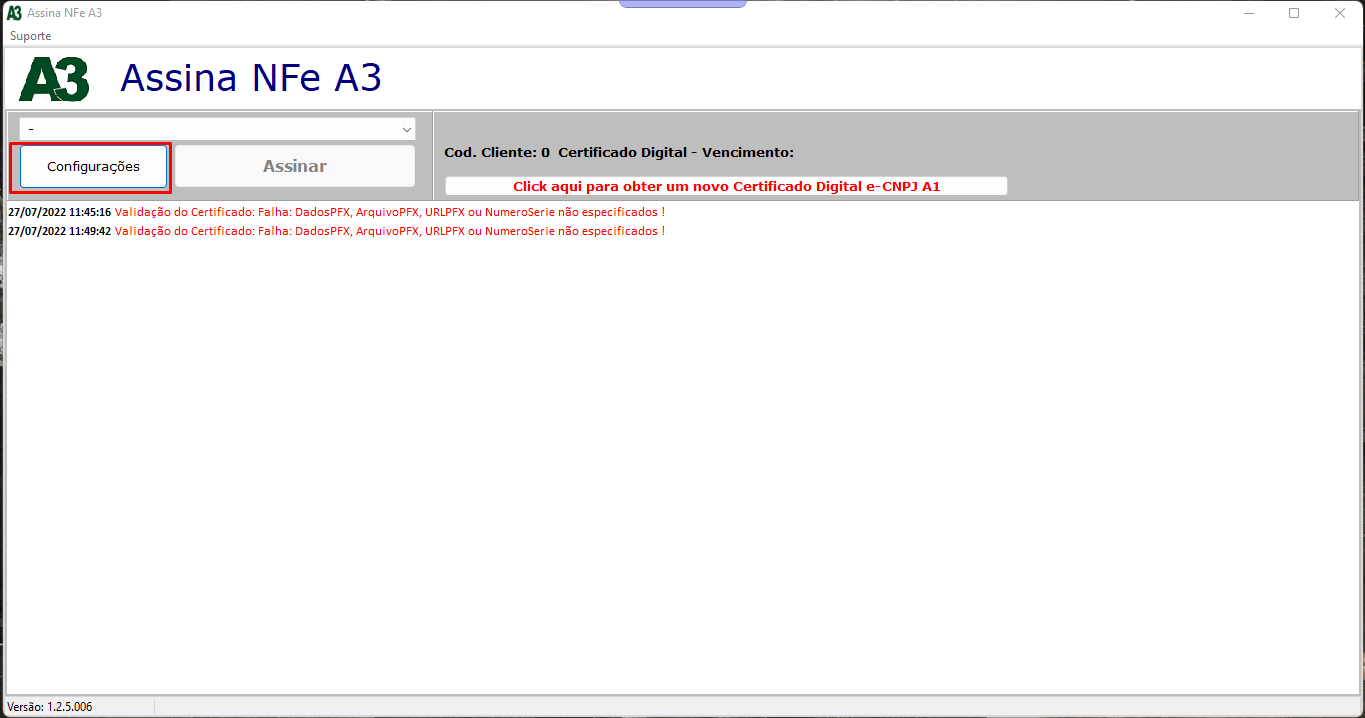Click the A3 logo image
Screen dimensions: 1365x718
pos(54,79)
